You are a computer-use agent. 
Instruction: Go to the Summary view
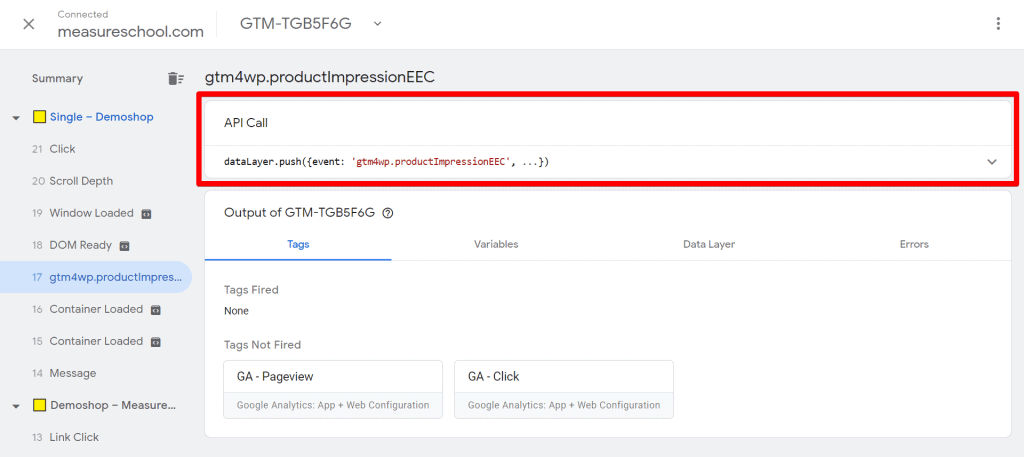coord(57,79)
